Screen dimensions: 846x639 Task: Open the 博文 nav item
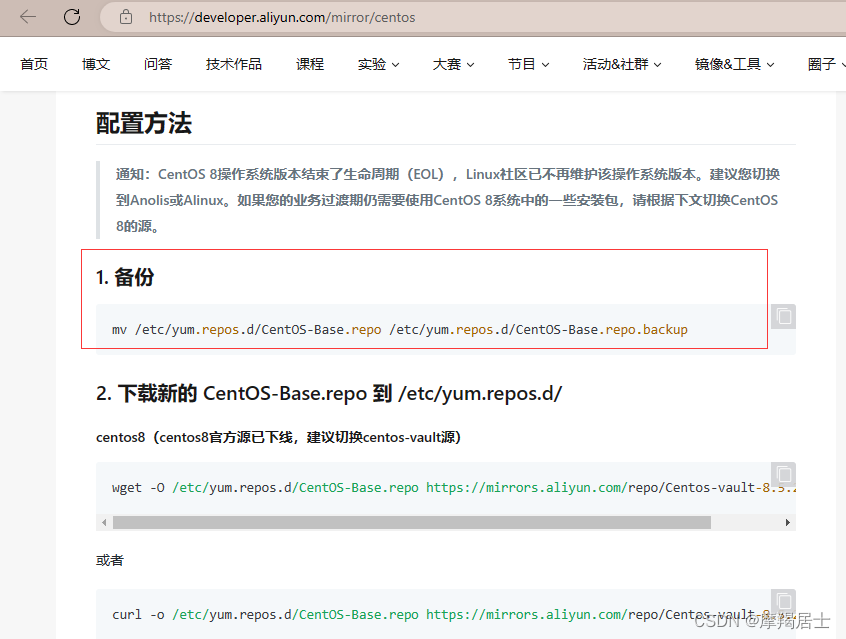pos(96,64)
